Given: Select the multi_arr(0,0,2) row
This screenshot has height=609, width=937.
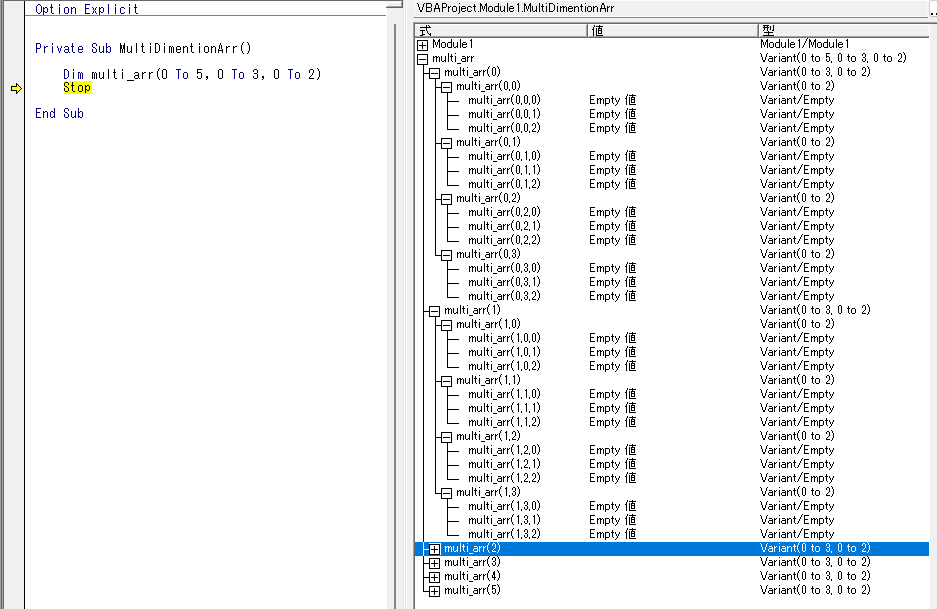Looking at the screenshot, I should click(x=672, y=128).
